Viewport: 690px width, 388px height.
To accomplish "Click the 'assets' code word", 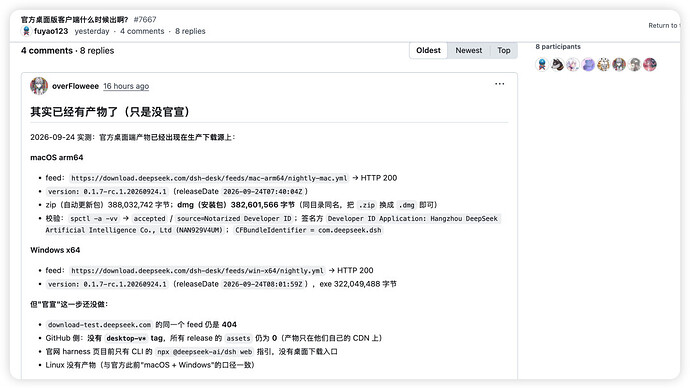I will (238, 338).
